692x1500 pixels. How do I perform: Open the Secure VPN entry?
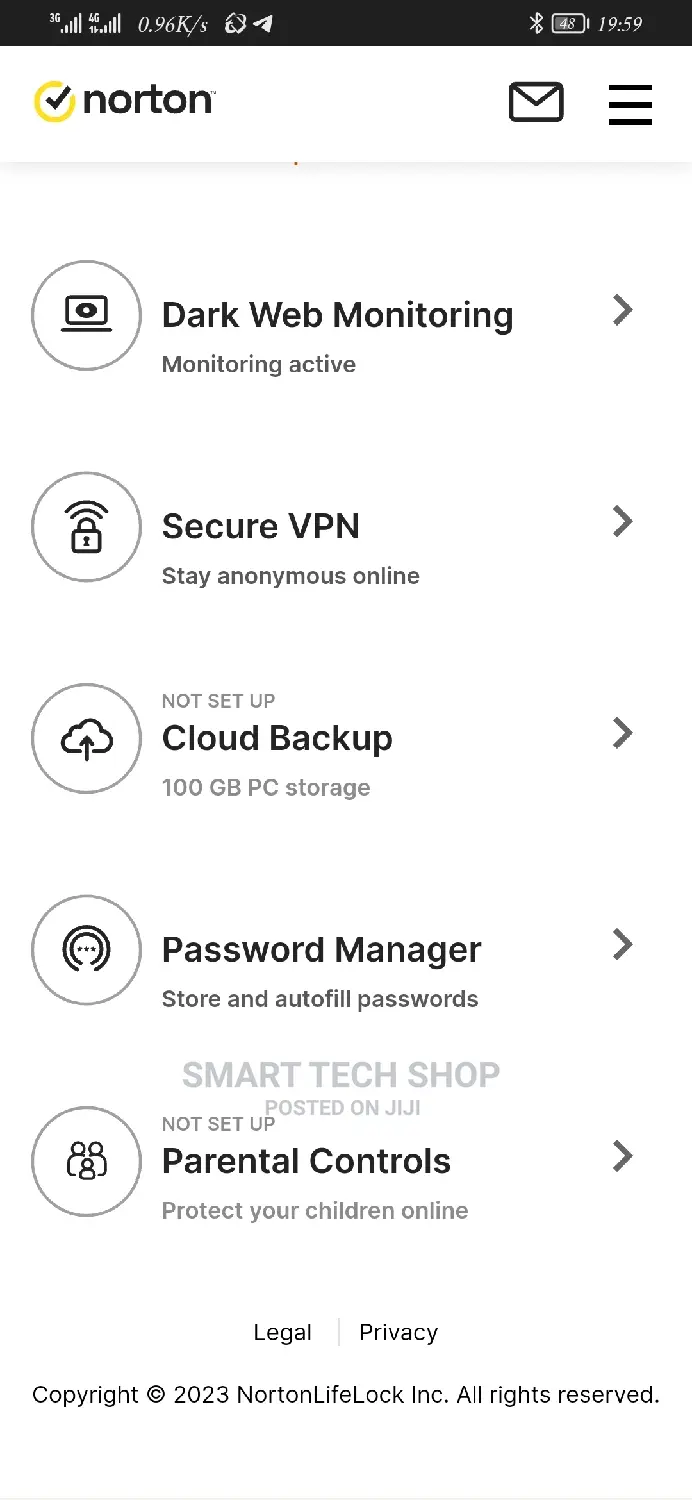coord(260,526)
